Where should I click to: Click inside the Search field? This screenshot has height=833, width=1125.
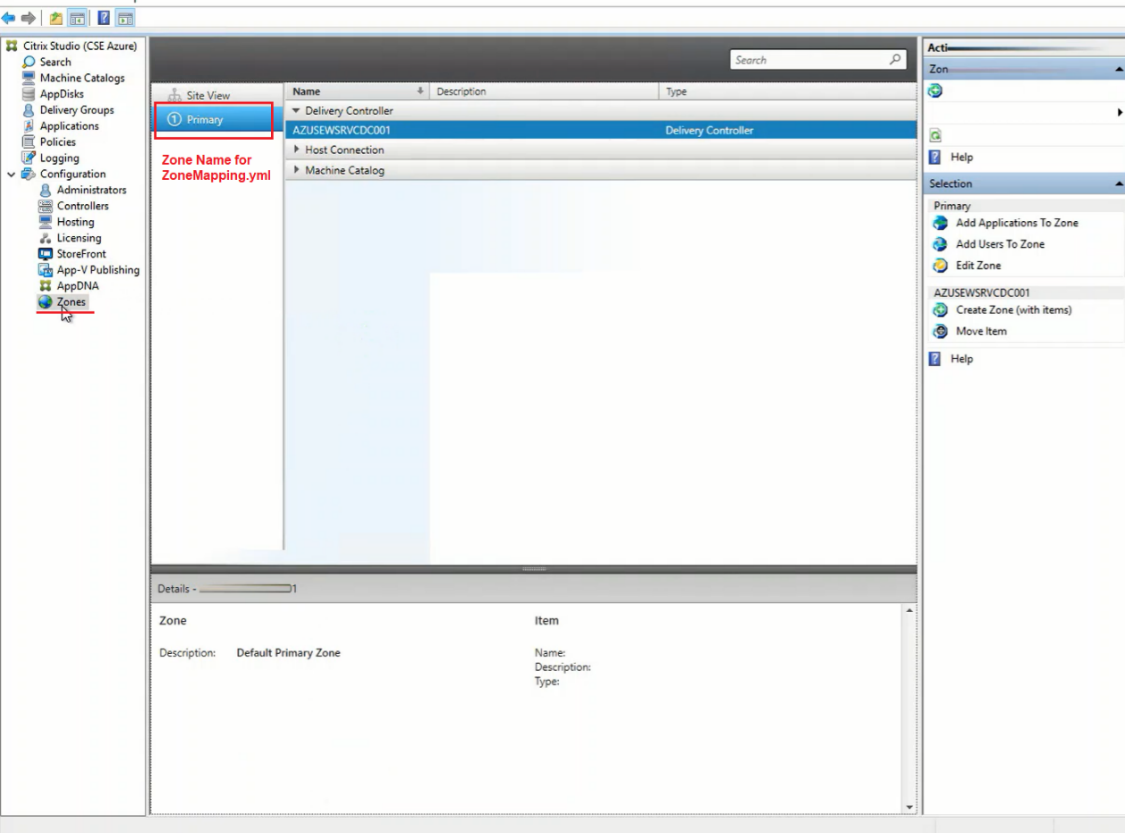point(809,60)
